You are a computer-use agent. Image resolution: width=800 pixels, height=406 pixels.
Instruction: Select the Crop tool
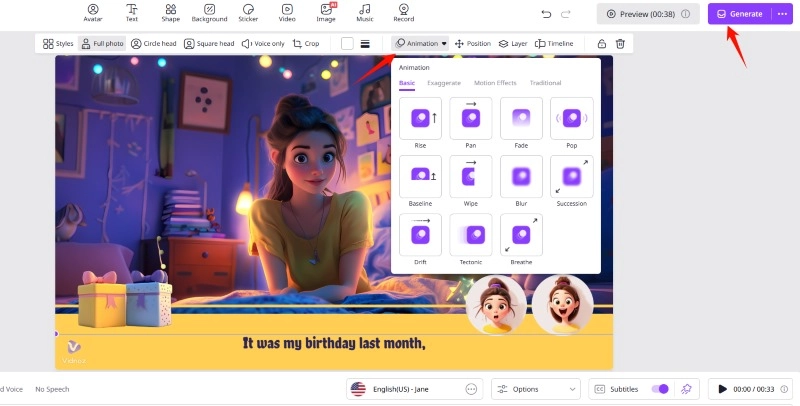point(306,44)
